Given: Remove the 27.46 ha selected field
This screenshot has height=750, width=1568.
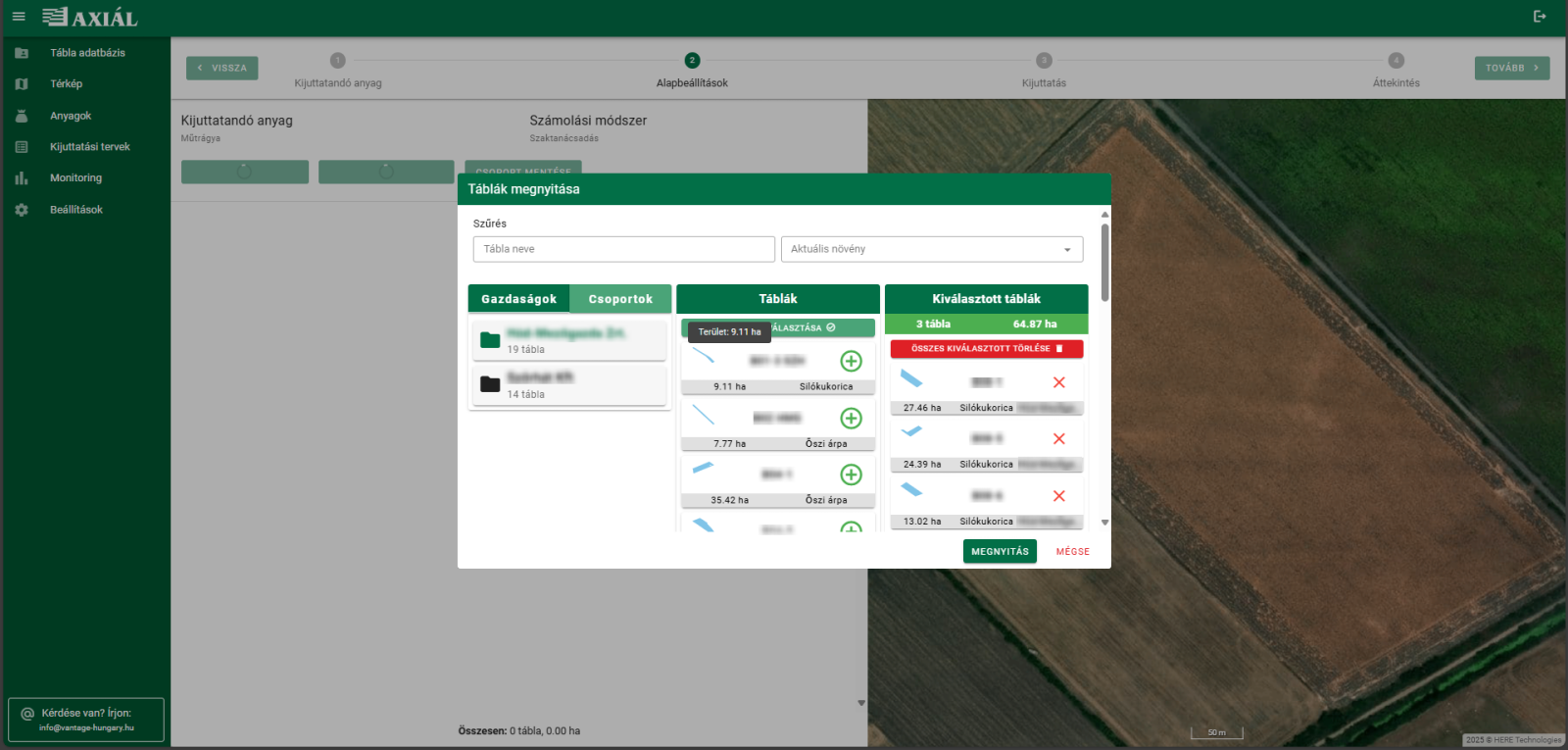Looking at the screenshot, I should click(x=1059, y=382).
